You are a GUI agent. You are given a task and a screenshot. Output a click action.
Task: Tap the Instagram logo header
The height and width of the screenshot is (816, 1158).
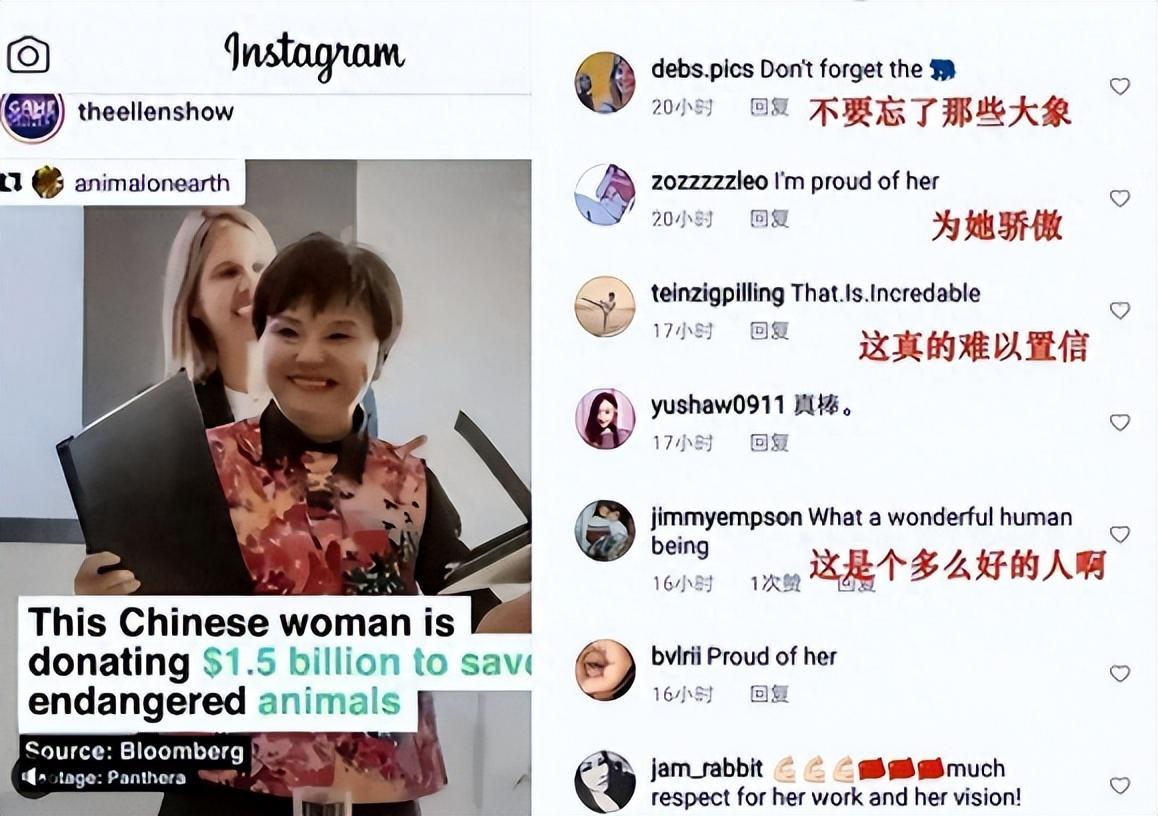(315, 55)
